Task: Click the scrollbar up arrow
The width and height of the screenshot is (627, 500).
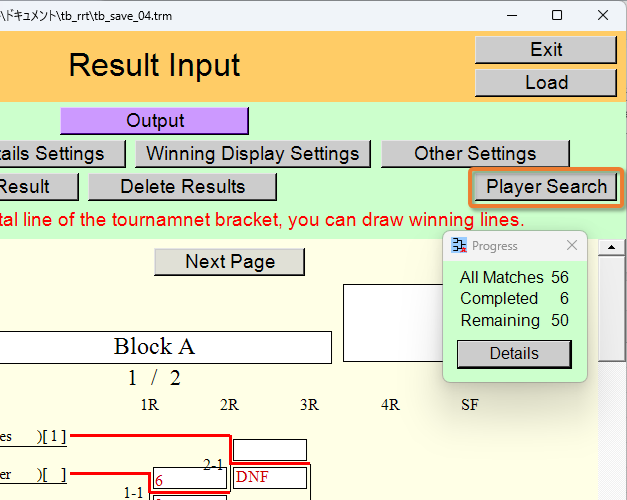Action: coord(611,247)
